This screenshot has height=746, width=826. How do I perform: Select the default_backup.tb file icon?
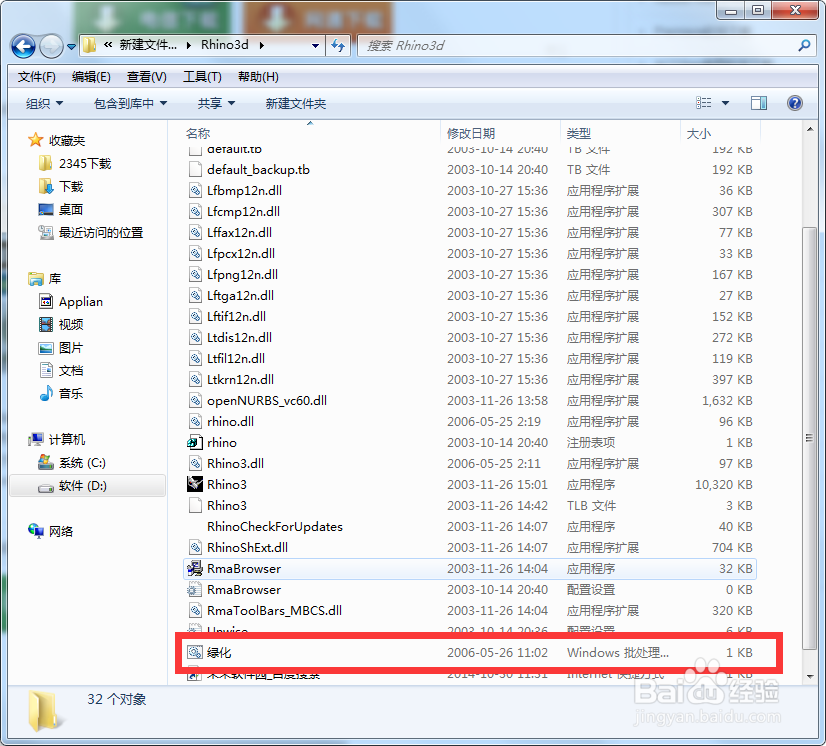(x=195, y=170)
